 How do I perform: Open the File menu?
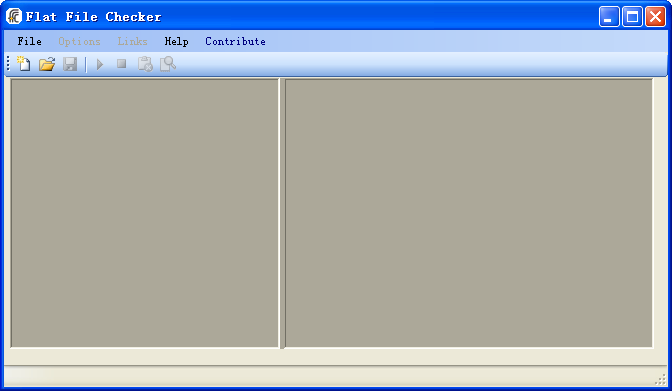30,42
